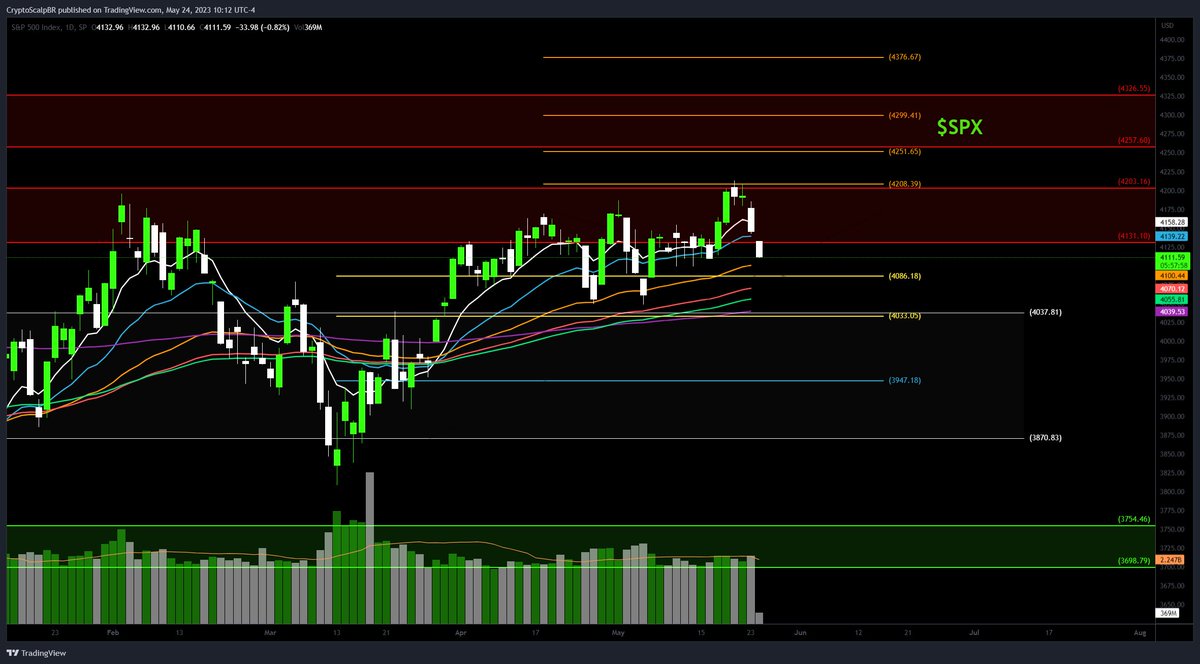Select the (4203.16) red level label
The width and height of the screenshot is (1200, 664).
pos(1135,183)
